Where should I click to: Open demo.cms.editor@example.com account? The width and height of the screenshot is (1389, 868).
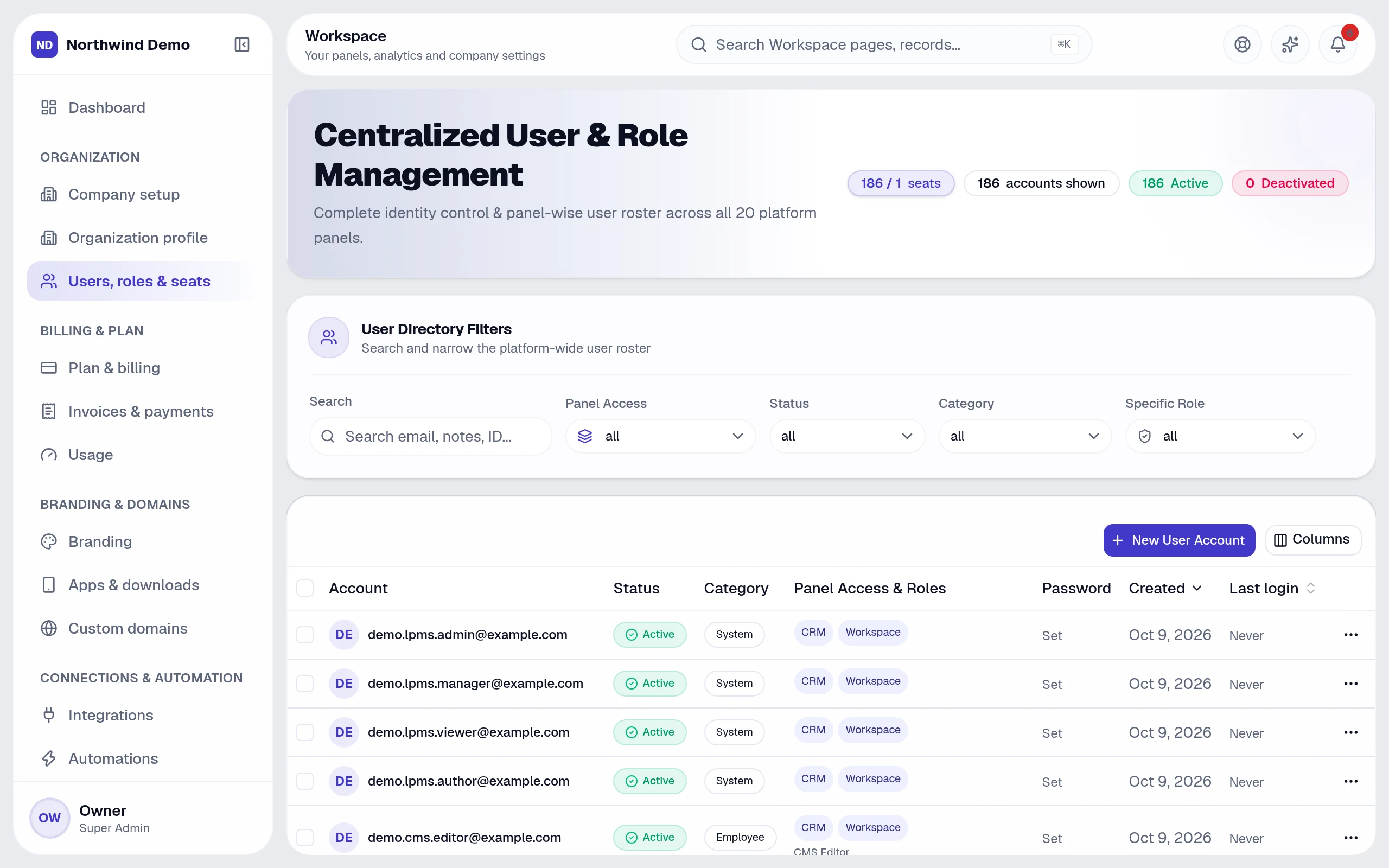(464, 838)
